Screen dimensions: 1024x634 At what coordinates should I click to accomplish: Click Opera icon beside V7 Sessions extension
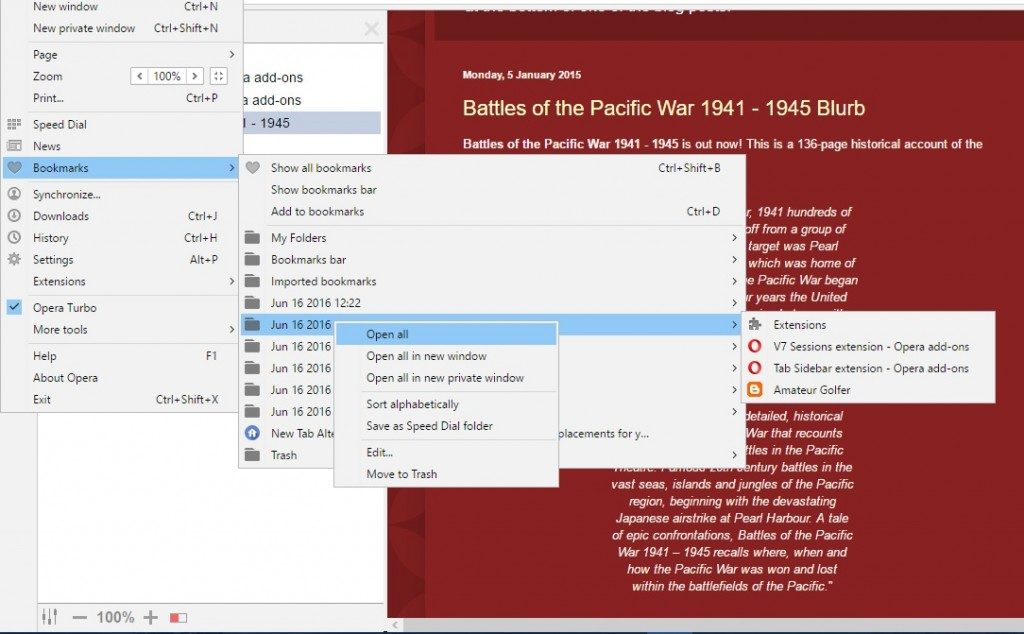click(755, 346)
